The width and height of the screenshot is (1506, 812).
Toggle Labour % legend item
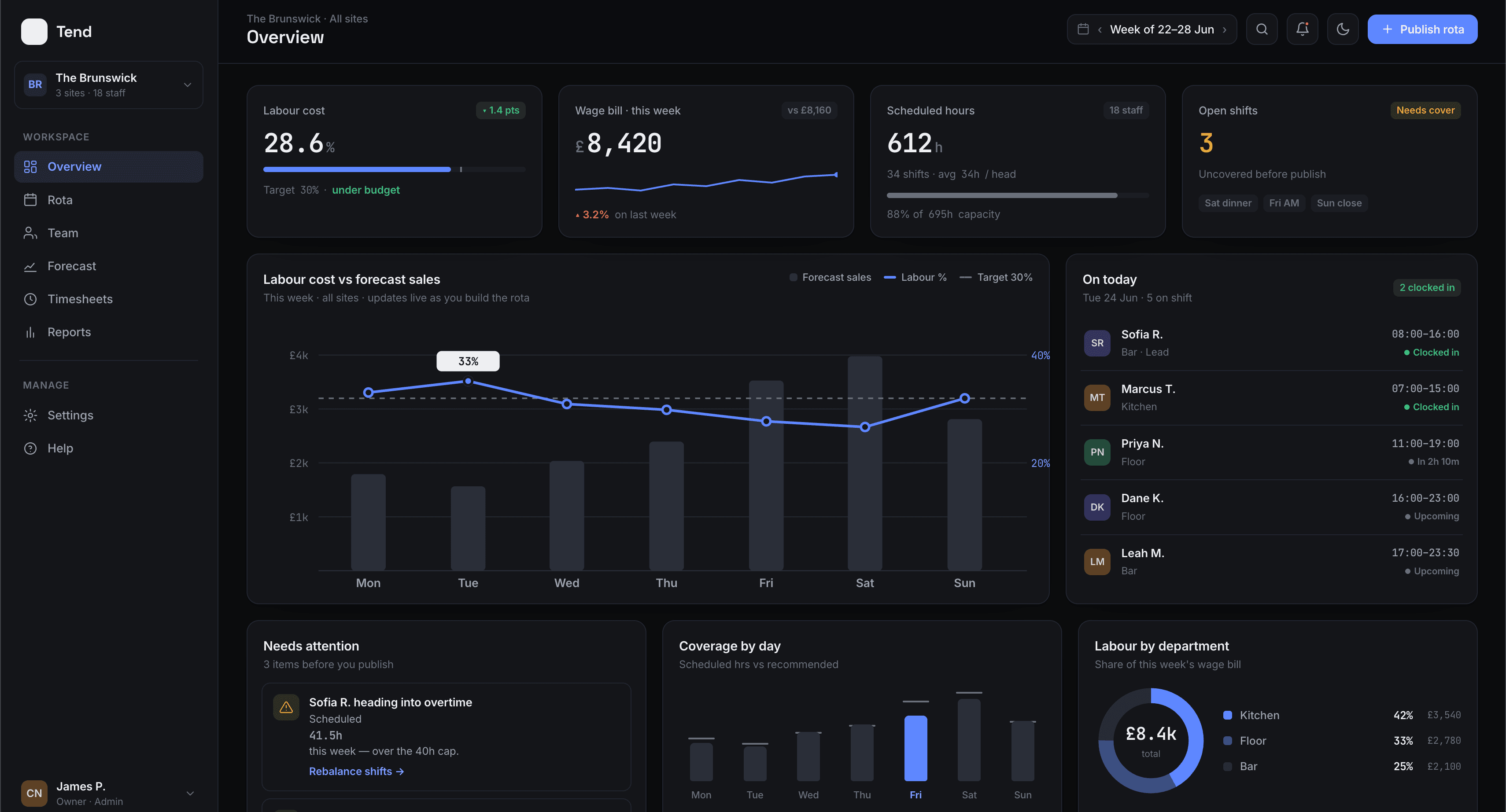915,277
